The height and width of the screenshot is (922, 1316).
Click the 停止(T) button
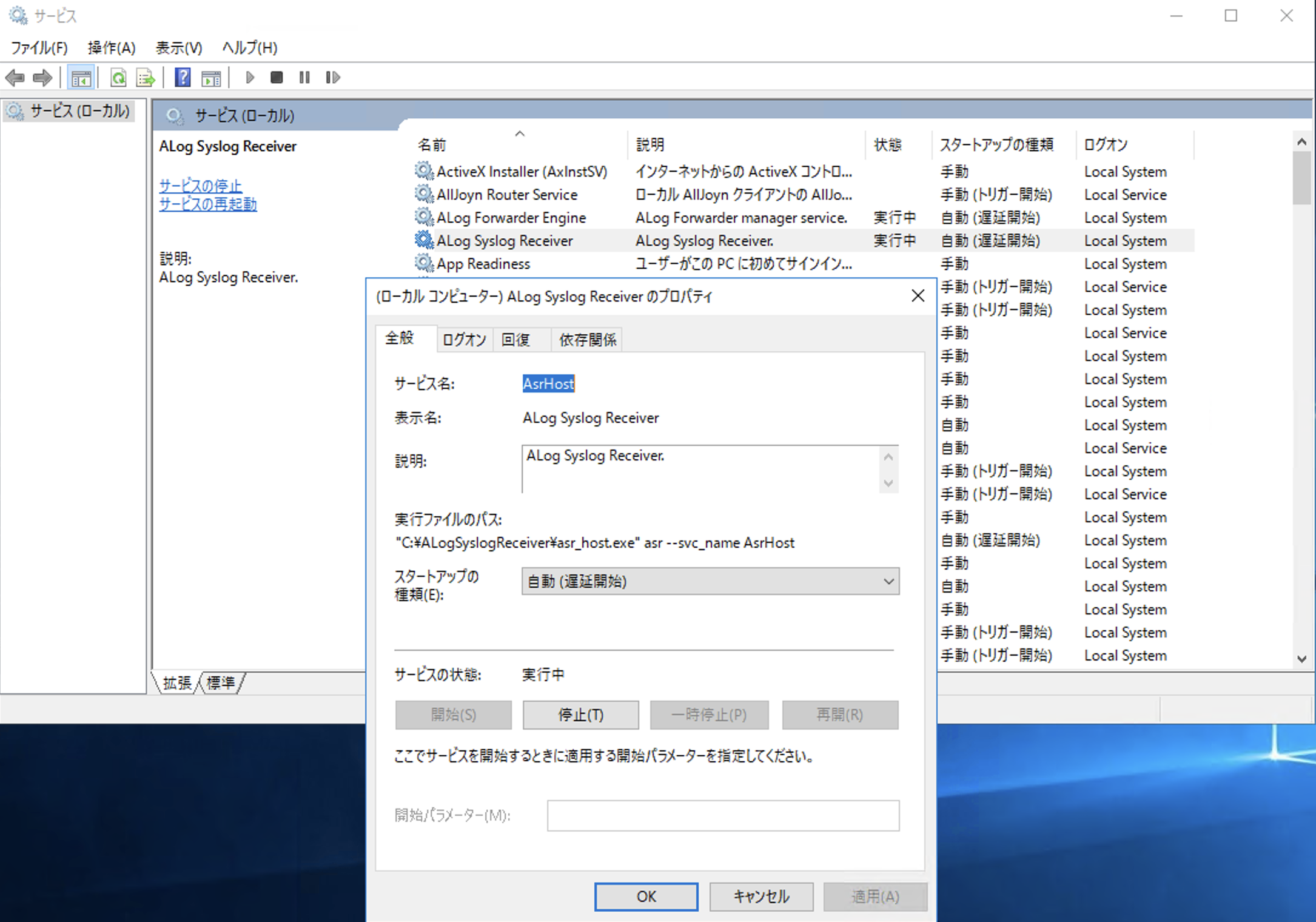[x=580, y=715]
